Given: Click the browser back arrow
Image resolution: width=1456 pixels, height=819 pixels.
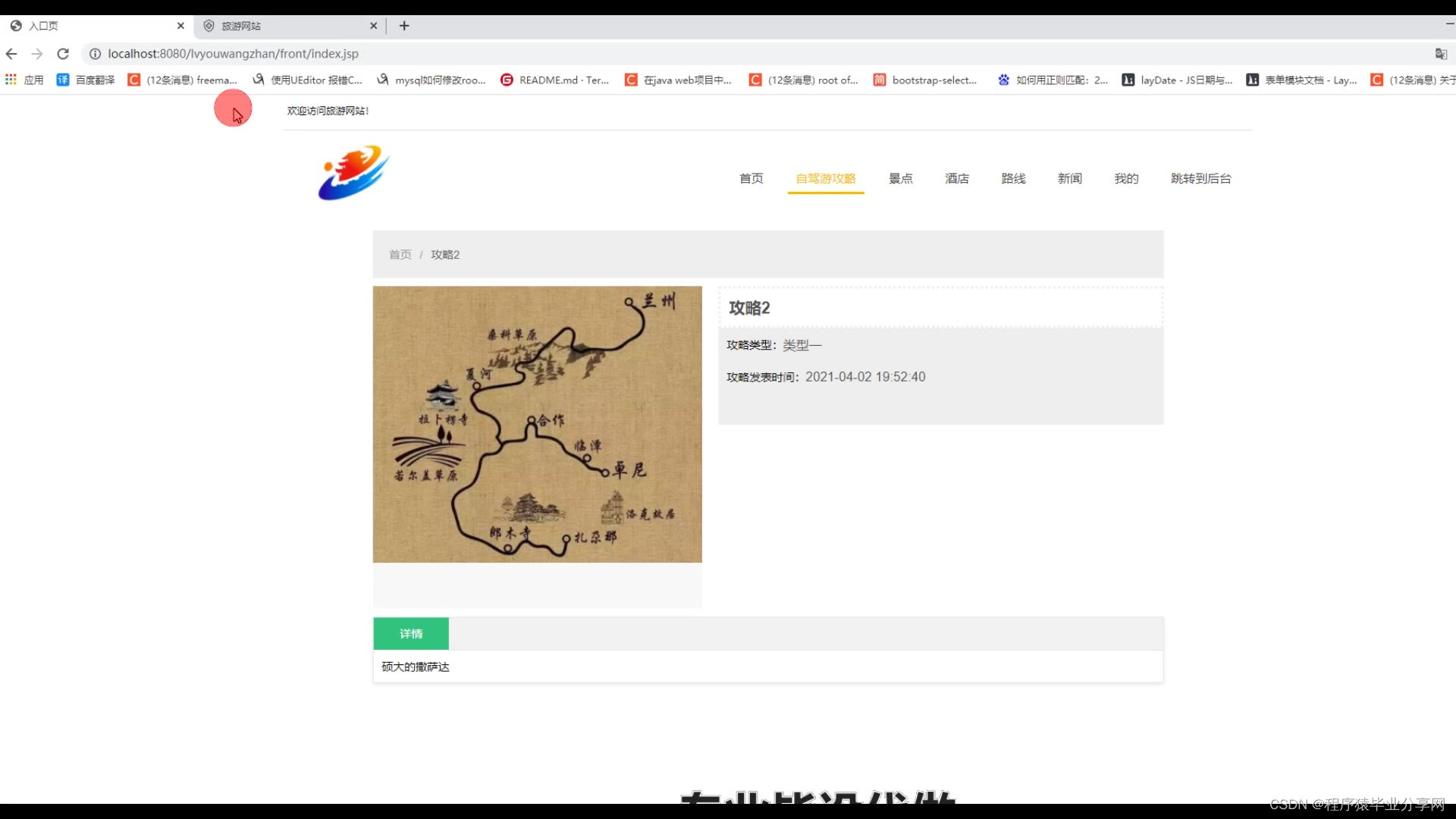Looking at the screenshot, I should pos(11,54).
